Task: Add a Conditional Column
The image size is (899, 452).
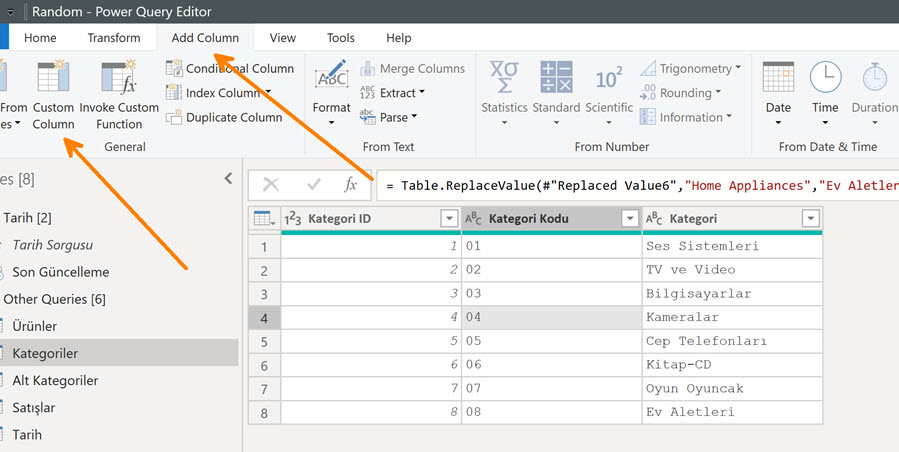Action: coord(230,69)
